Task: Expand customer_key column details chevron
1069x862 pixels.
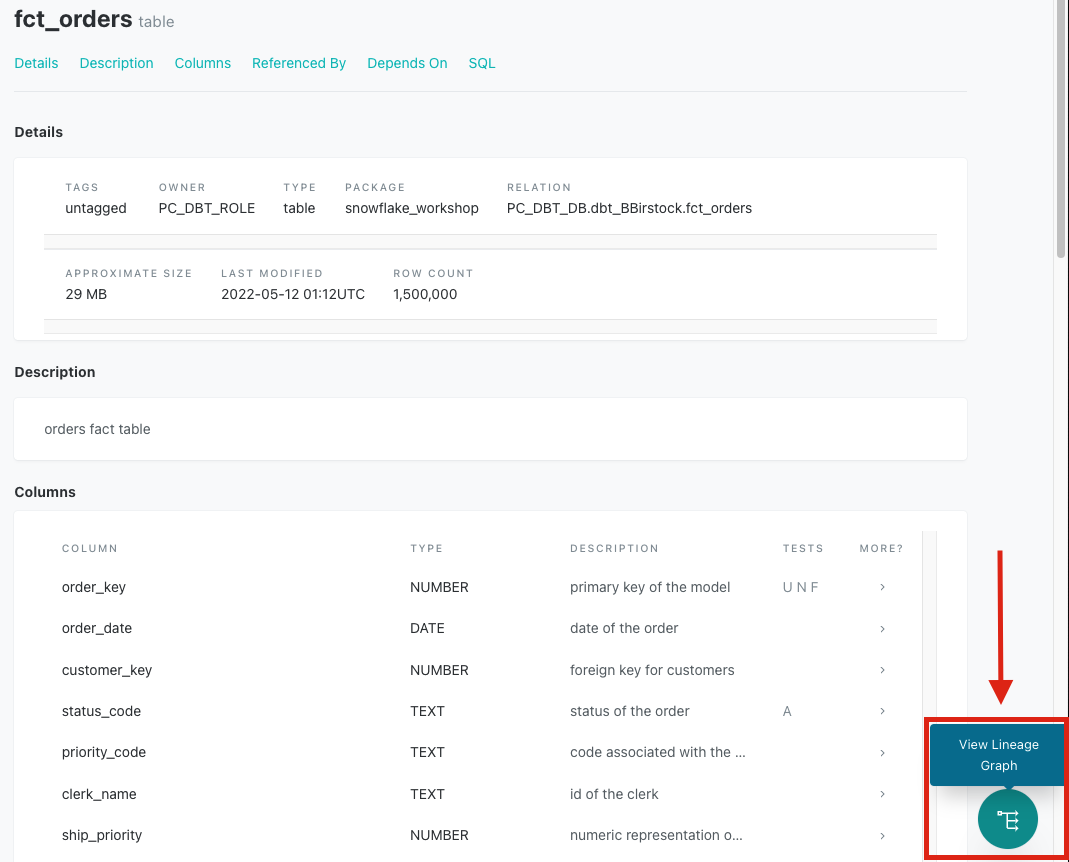Action: click(882, 670)
